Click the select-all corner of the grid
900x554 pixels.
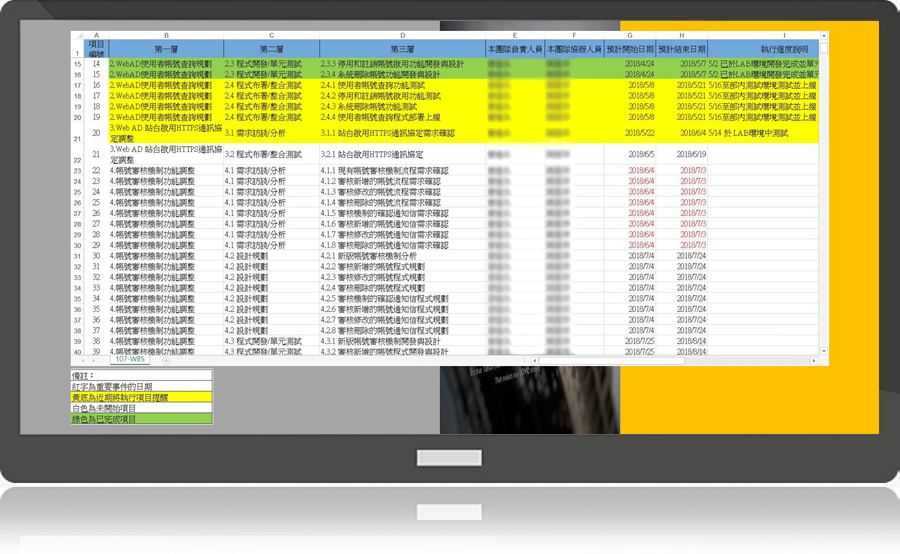pyautogui.click(x=77, y=35)
